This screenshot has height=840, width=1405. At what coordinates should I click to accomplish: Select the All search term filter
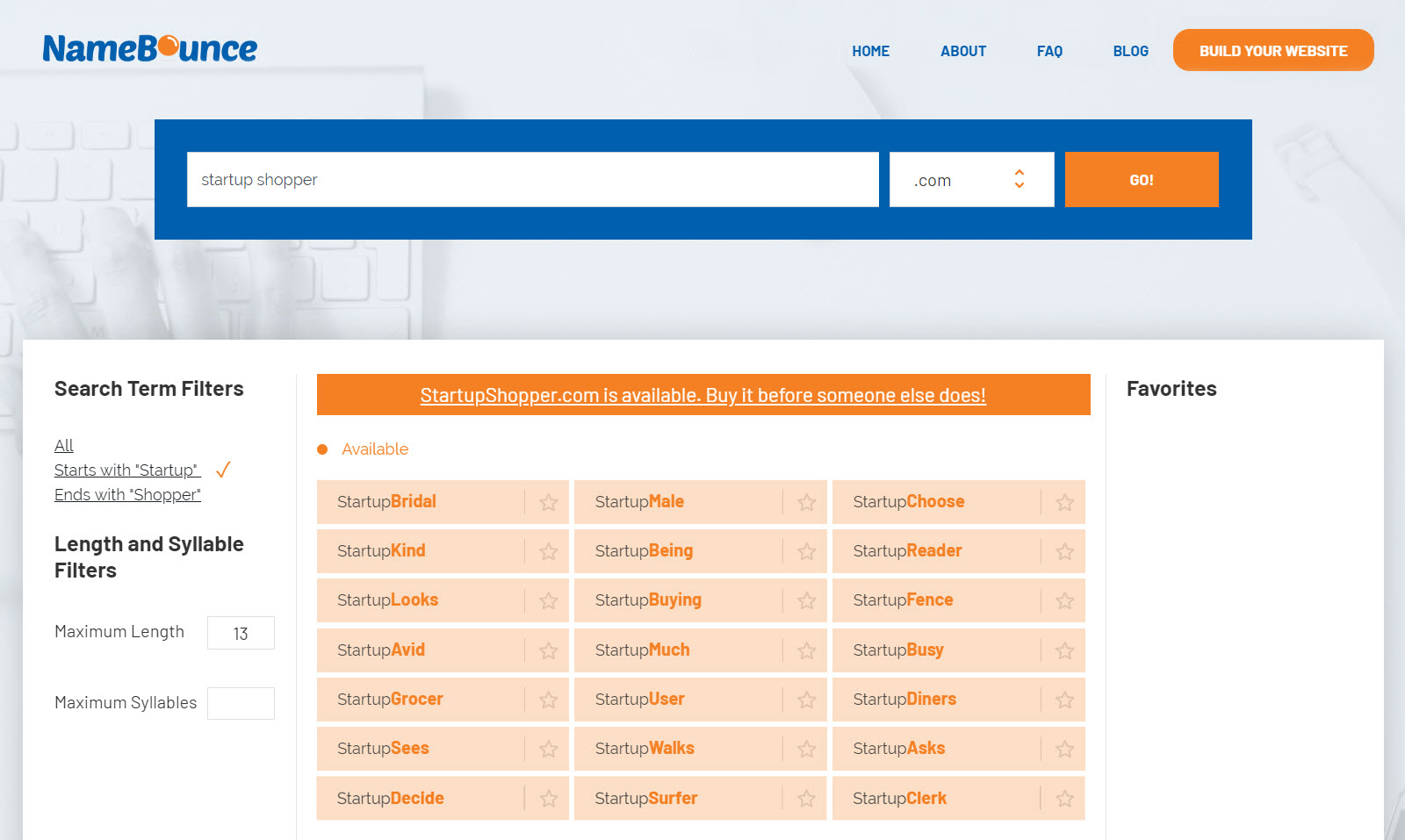(x=64, y=446)
